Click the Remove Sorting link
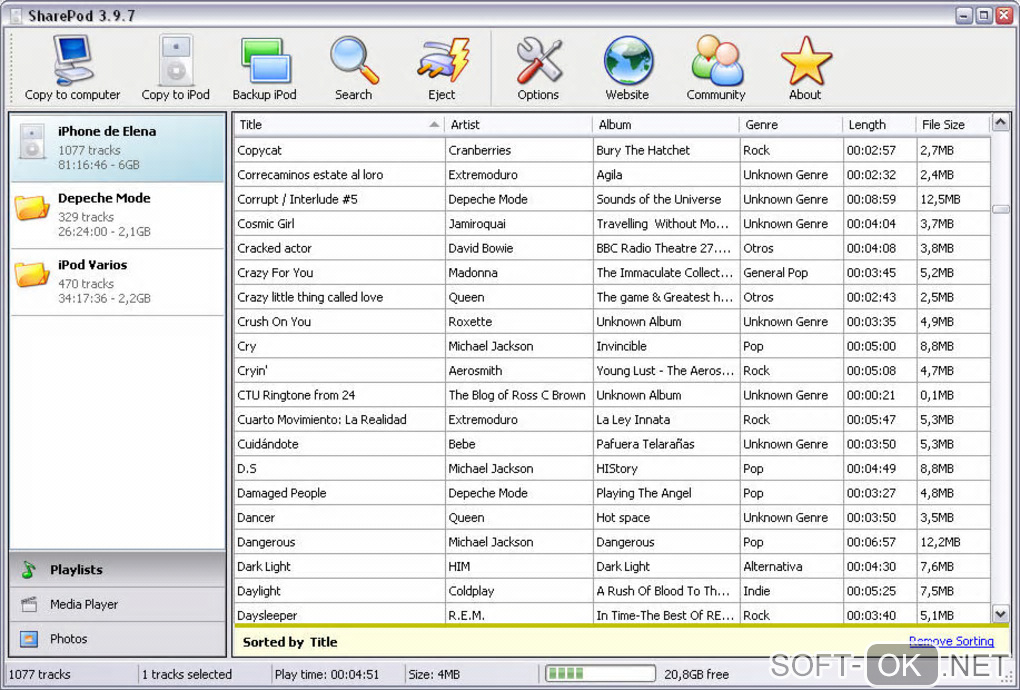The width and height of the screenshot is (1020, 690). pyautogui.click(x=951, y=641)
